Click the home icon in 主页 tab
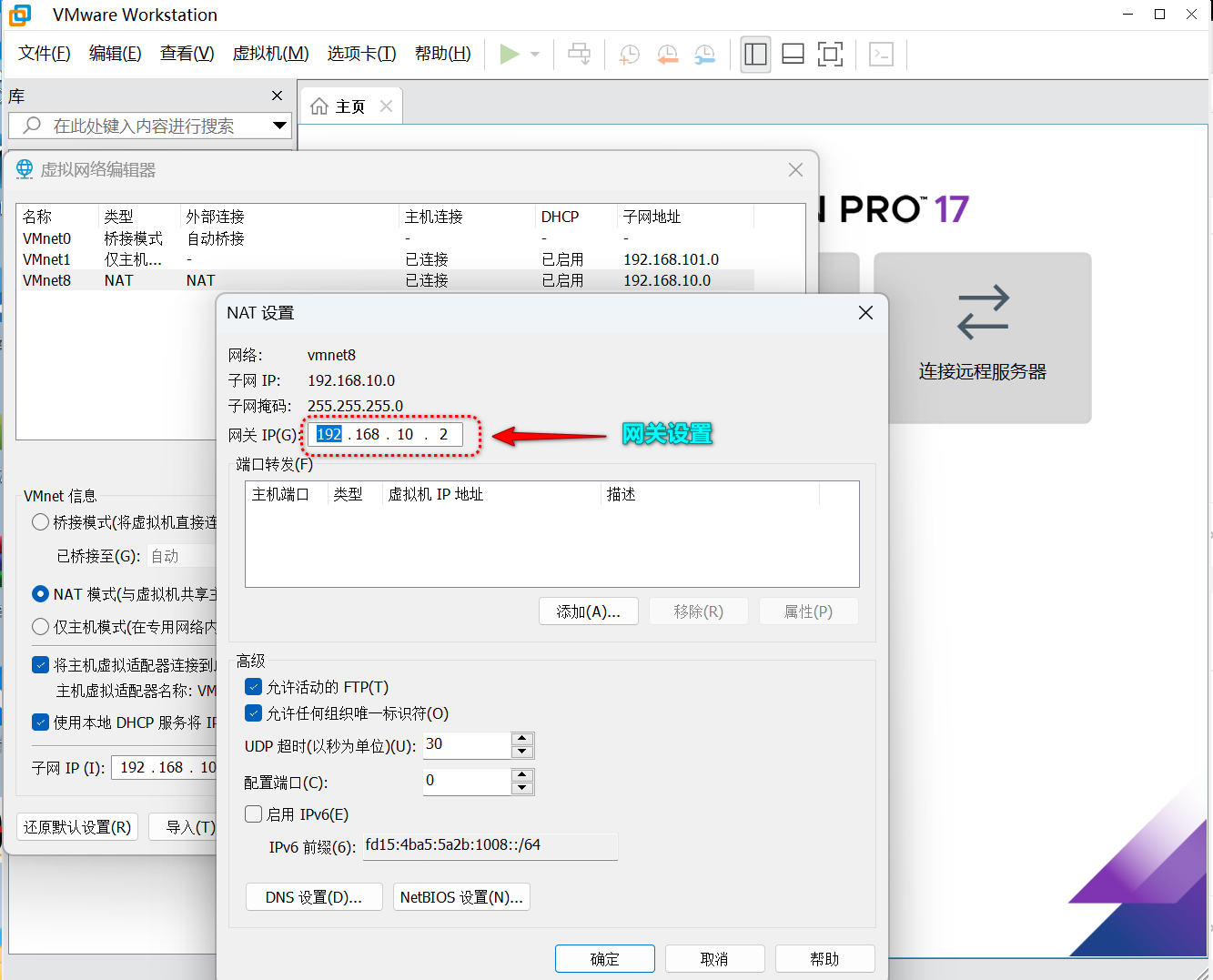 click(x=319, y=106)
